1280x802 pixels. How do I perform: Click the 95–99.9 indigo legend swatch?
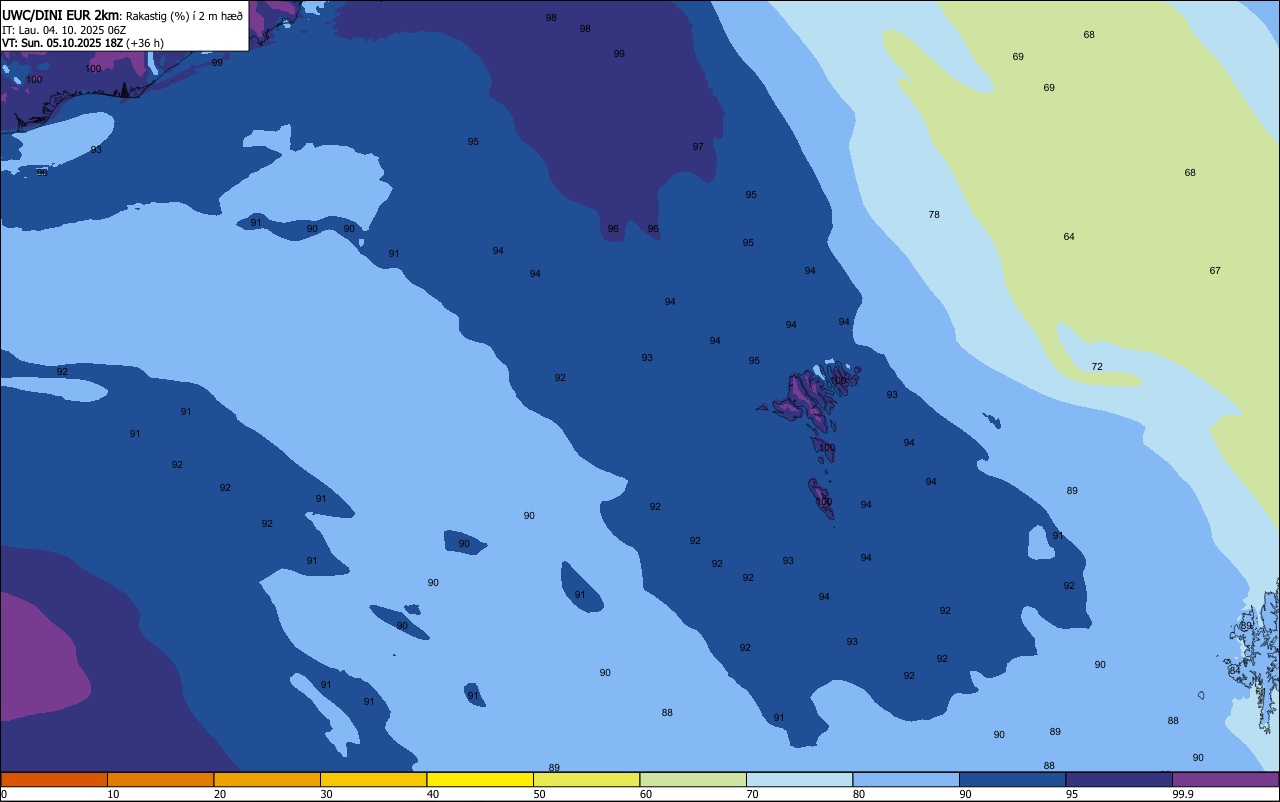(1119, 779)
